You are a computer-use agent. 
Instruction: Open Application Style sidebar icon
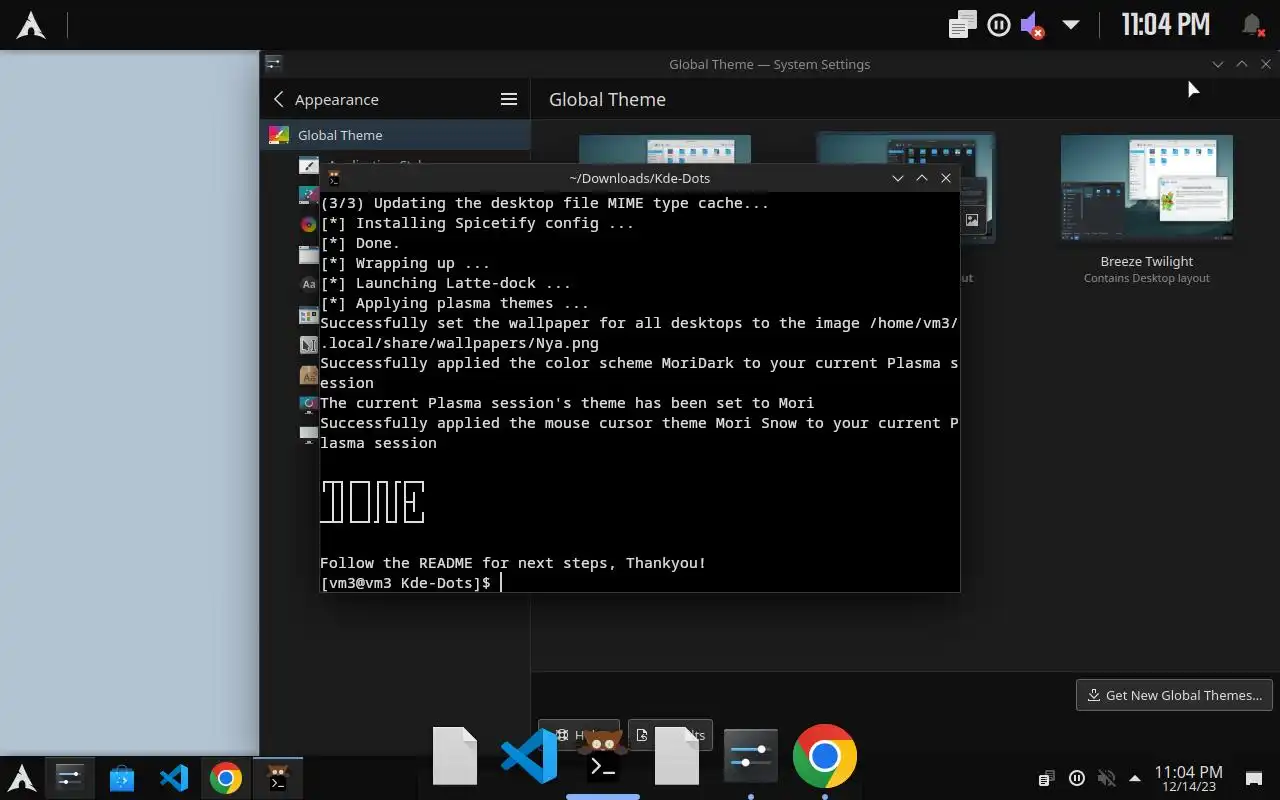point(309,165)
